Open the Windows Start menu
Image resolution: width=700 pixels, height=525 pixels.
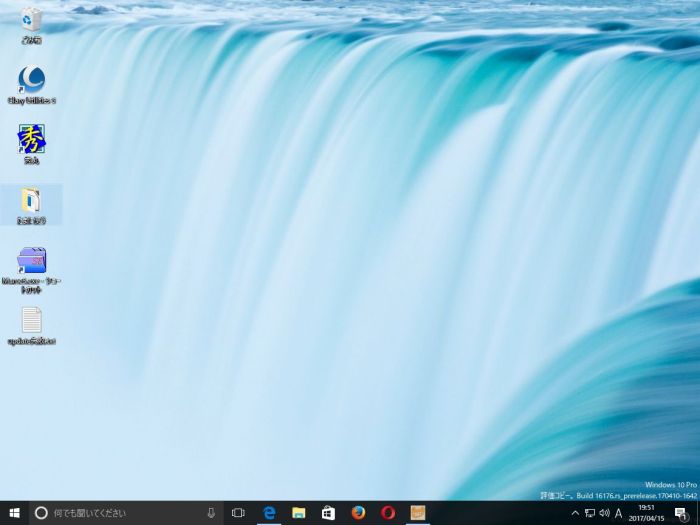(14, 512)
